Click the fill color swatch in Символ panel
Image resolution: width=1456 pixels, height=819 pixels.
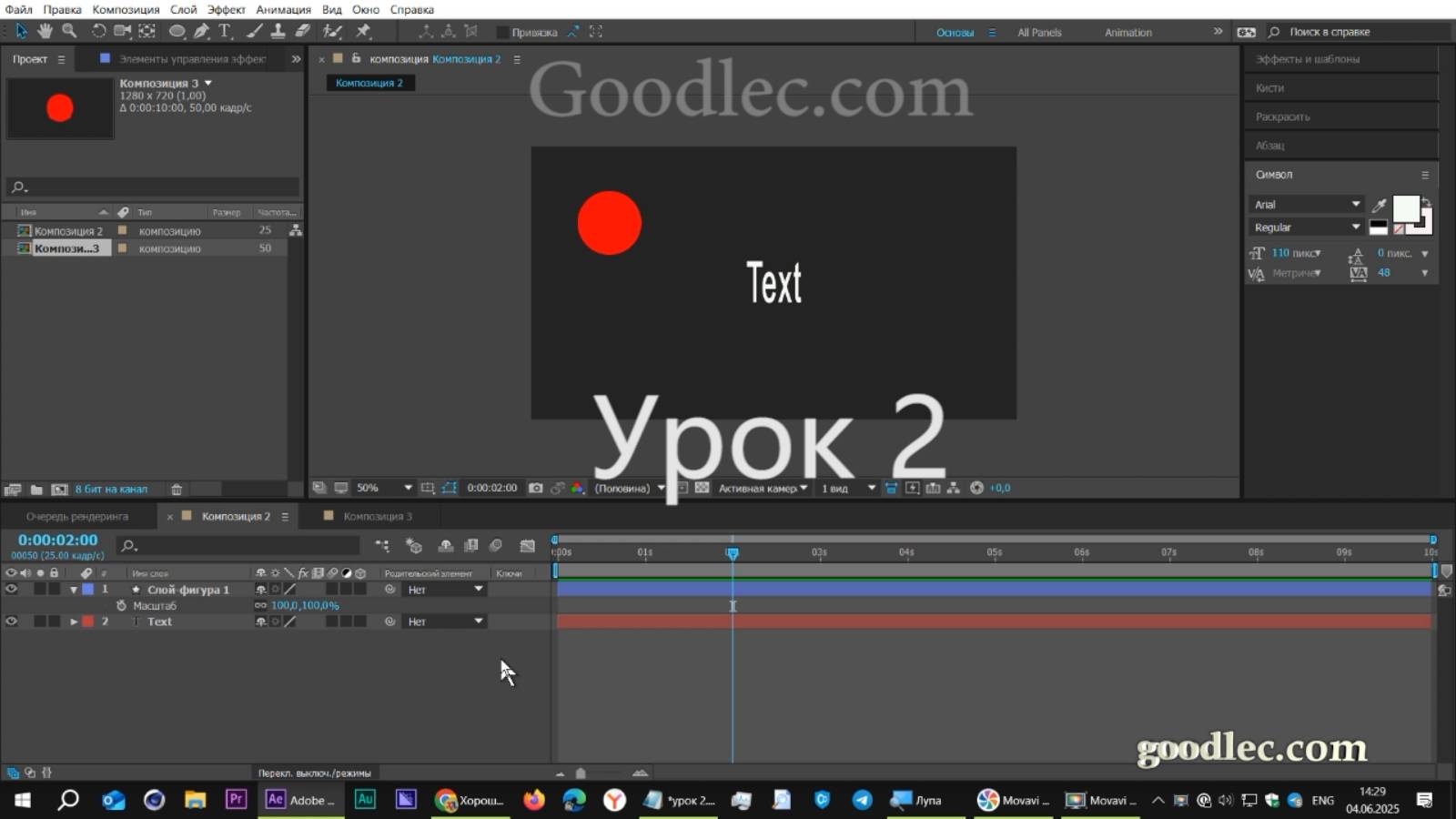point(1406,210)
